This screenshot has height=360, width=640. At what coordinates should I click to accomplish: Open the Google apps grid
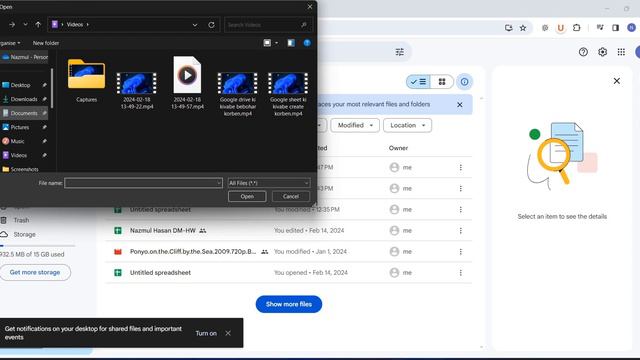click(x=621, y=52)
